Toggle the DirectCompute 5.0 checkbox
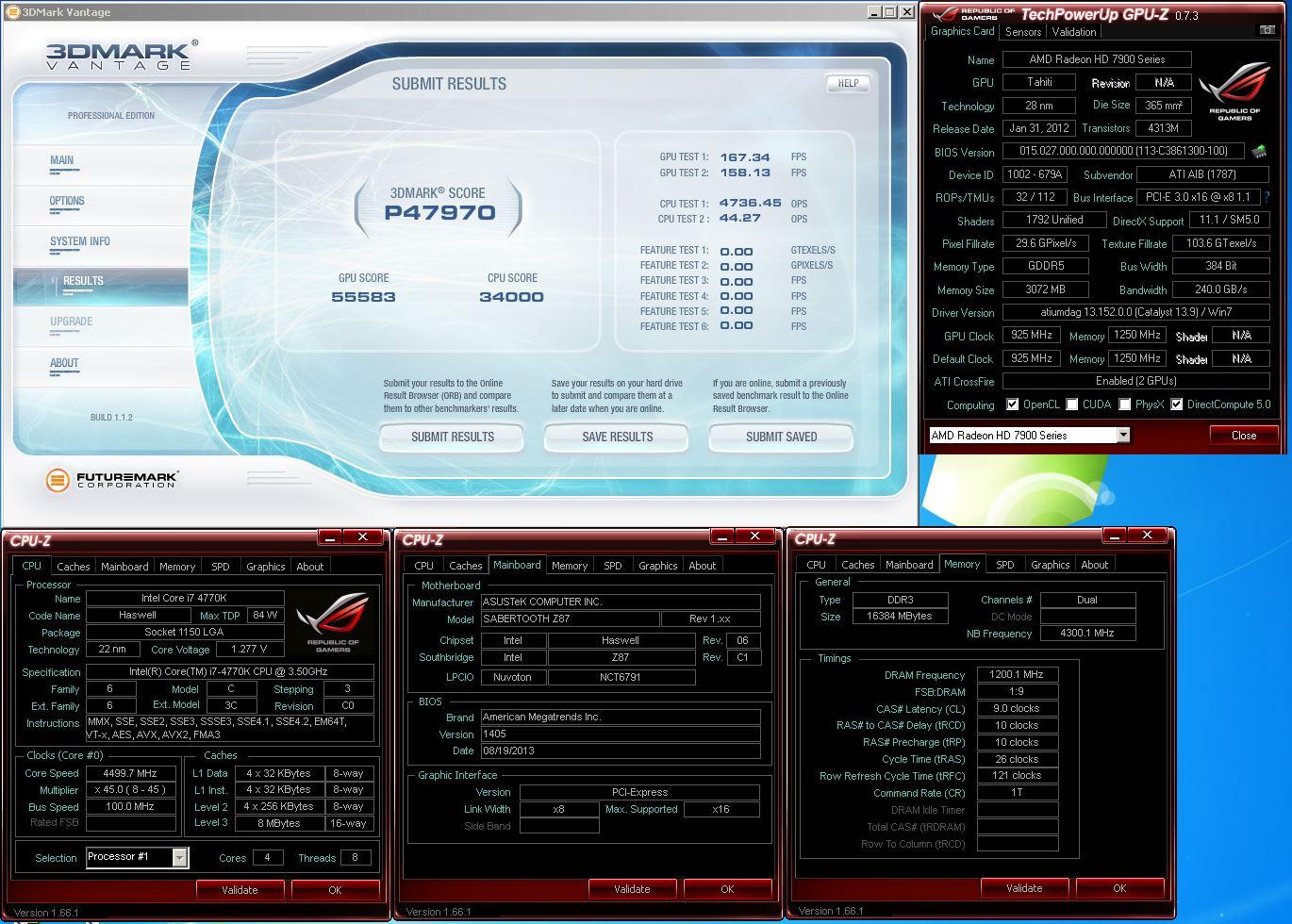Viewport: 1292px width, 924px height. coord(1176,404)
